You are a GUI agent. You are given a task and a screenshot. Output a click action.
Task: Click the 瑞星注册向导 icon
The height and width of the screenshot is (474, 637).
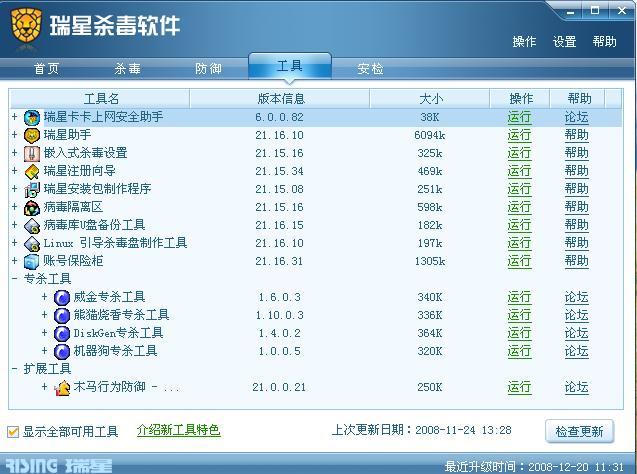point(32,171)
